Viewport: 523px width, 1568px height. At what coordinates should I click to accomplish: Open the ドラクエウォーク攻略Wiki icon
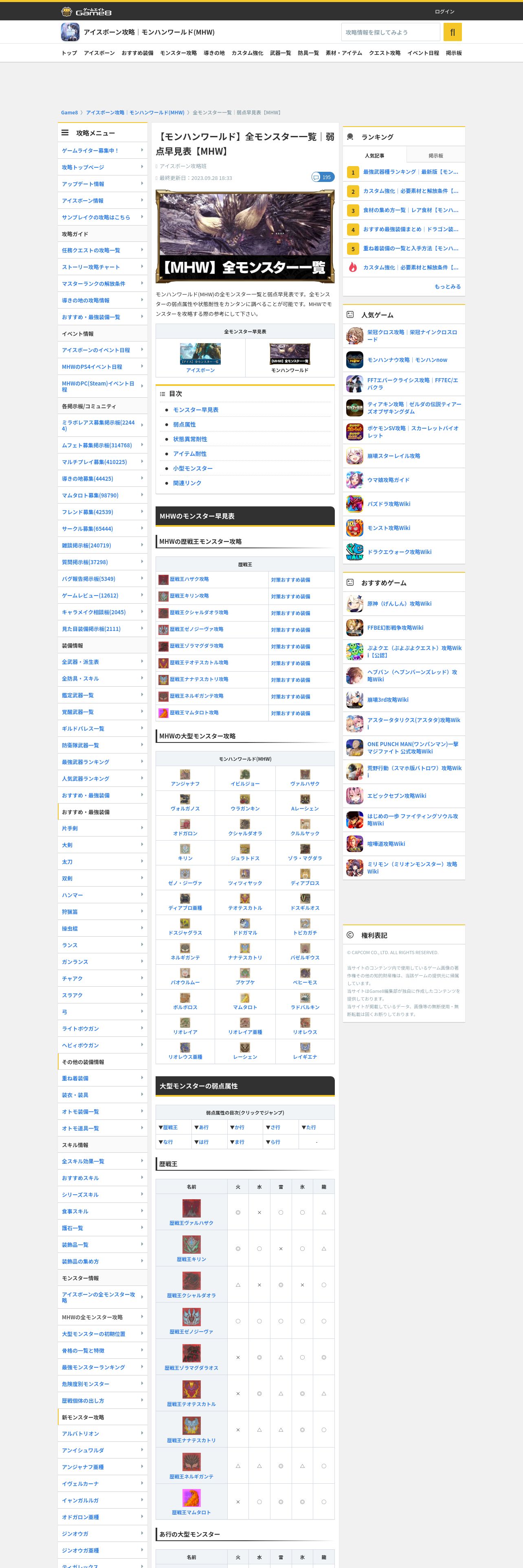click(x=355, y=552)
